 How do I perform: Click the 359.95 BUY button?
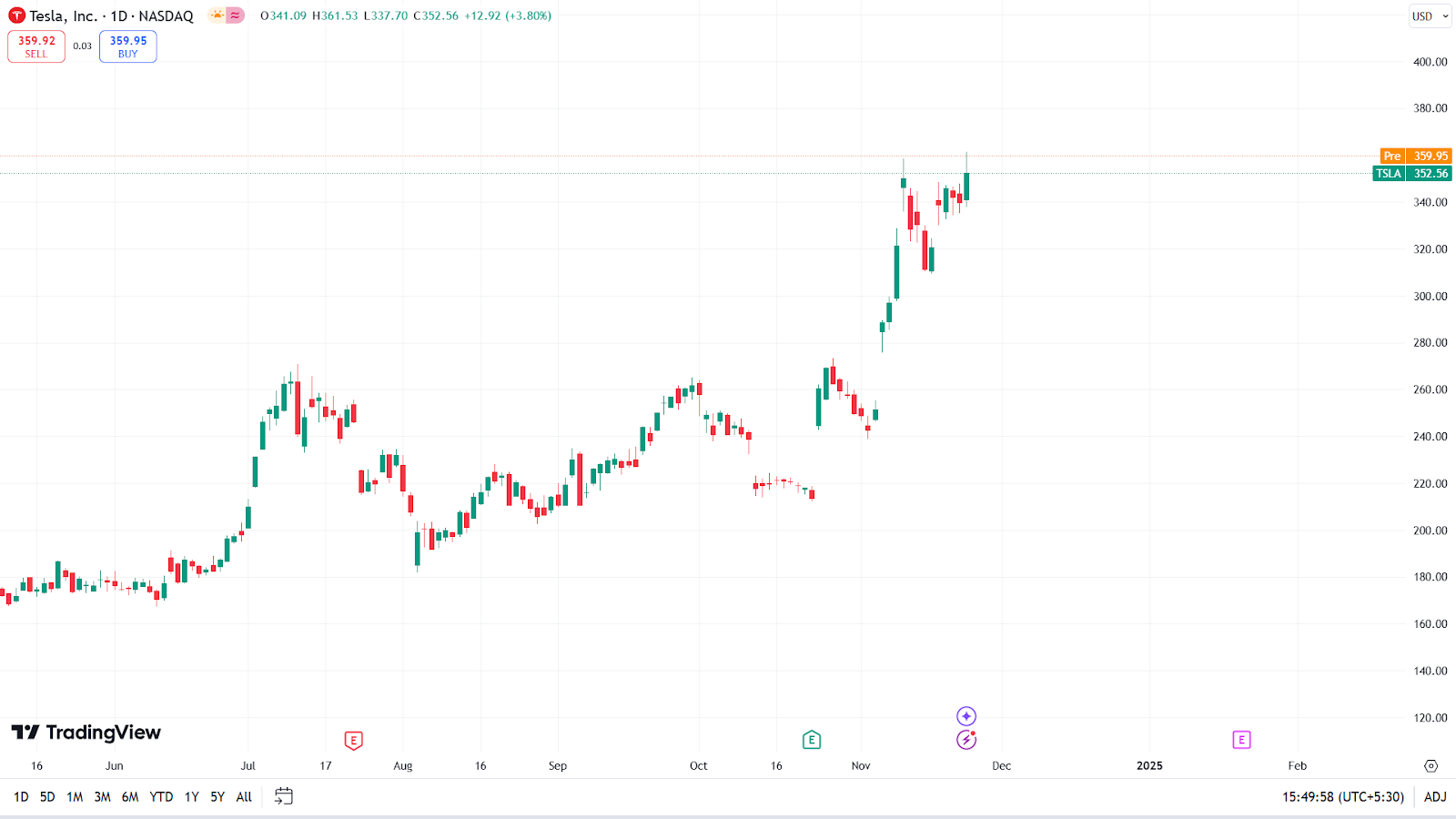click(128, 46)
